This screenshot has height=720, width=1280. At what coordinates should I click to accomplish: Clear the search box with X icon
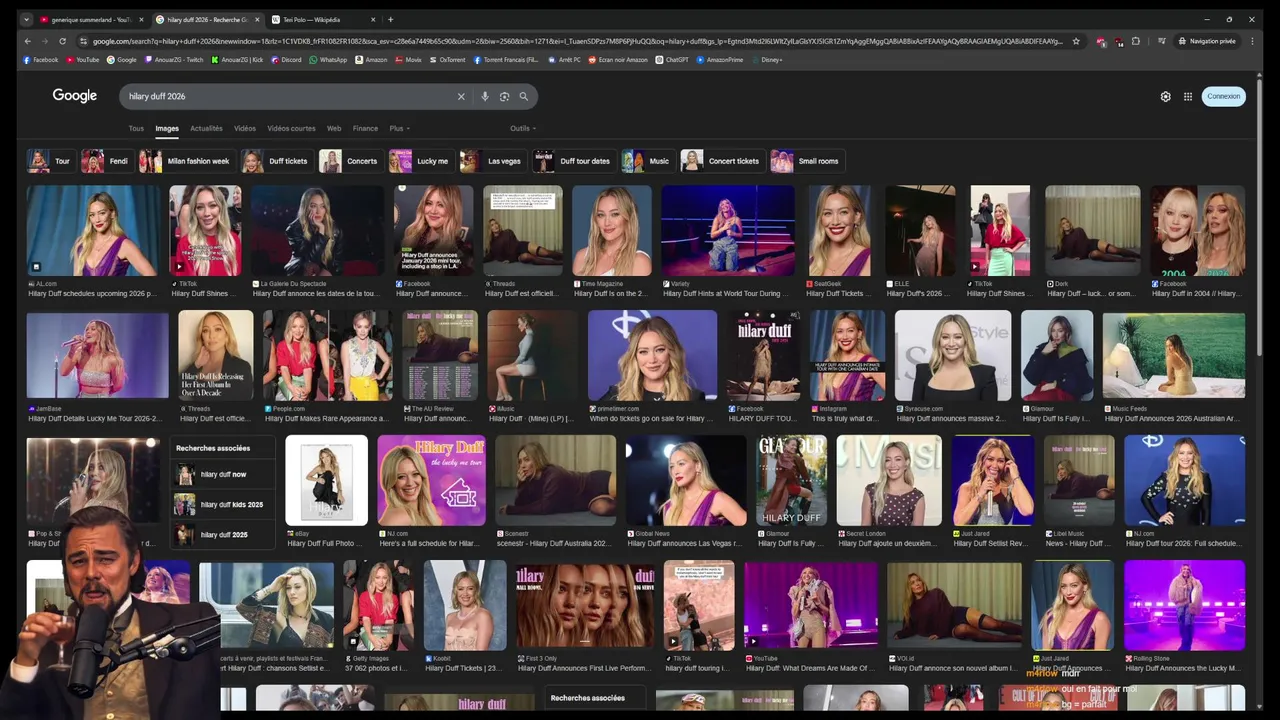461,96
